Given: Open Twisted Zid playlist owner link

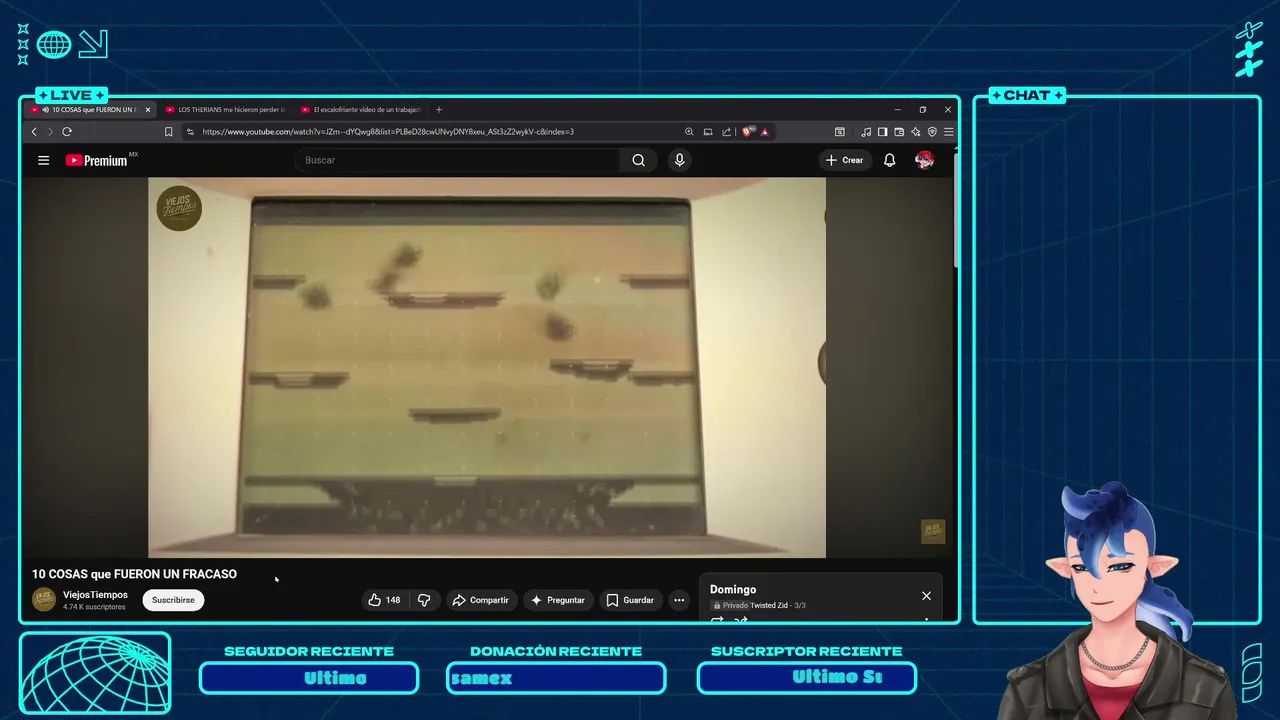Looking at the screenshot, I should pos(769,605).
